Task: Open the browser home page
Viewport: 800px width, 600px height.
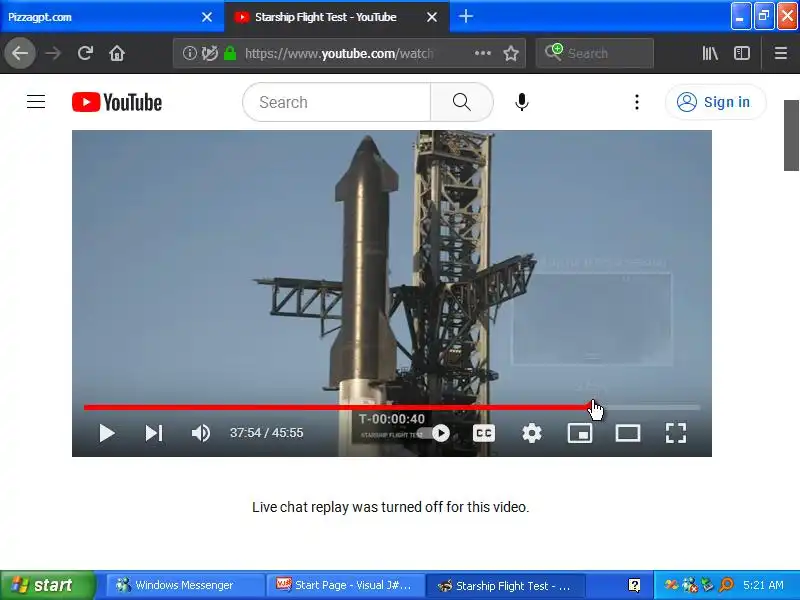Action: (117, 53)
